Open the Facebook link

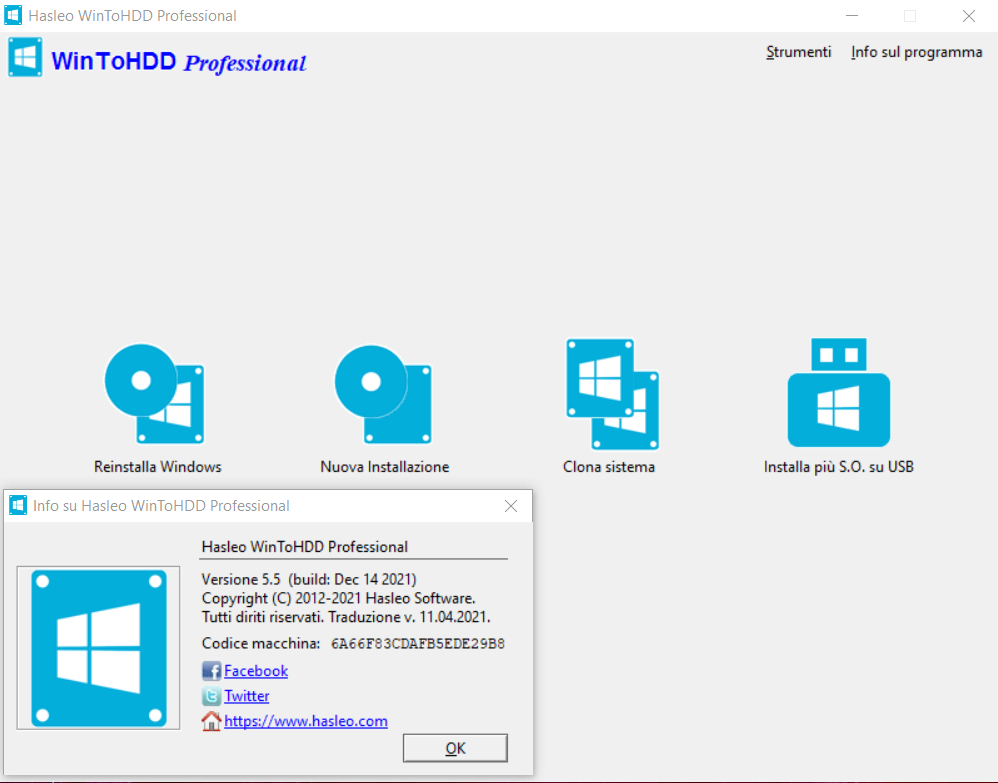pos(256,671)
